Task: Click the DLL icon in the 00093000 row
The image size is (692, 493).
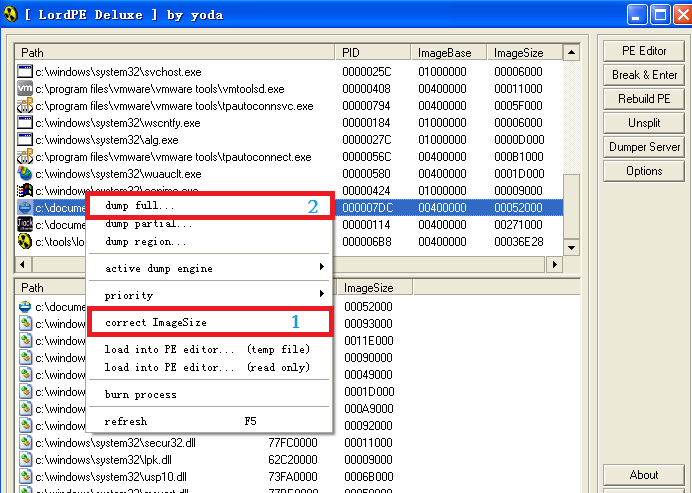Action: tap(26, 324)
